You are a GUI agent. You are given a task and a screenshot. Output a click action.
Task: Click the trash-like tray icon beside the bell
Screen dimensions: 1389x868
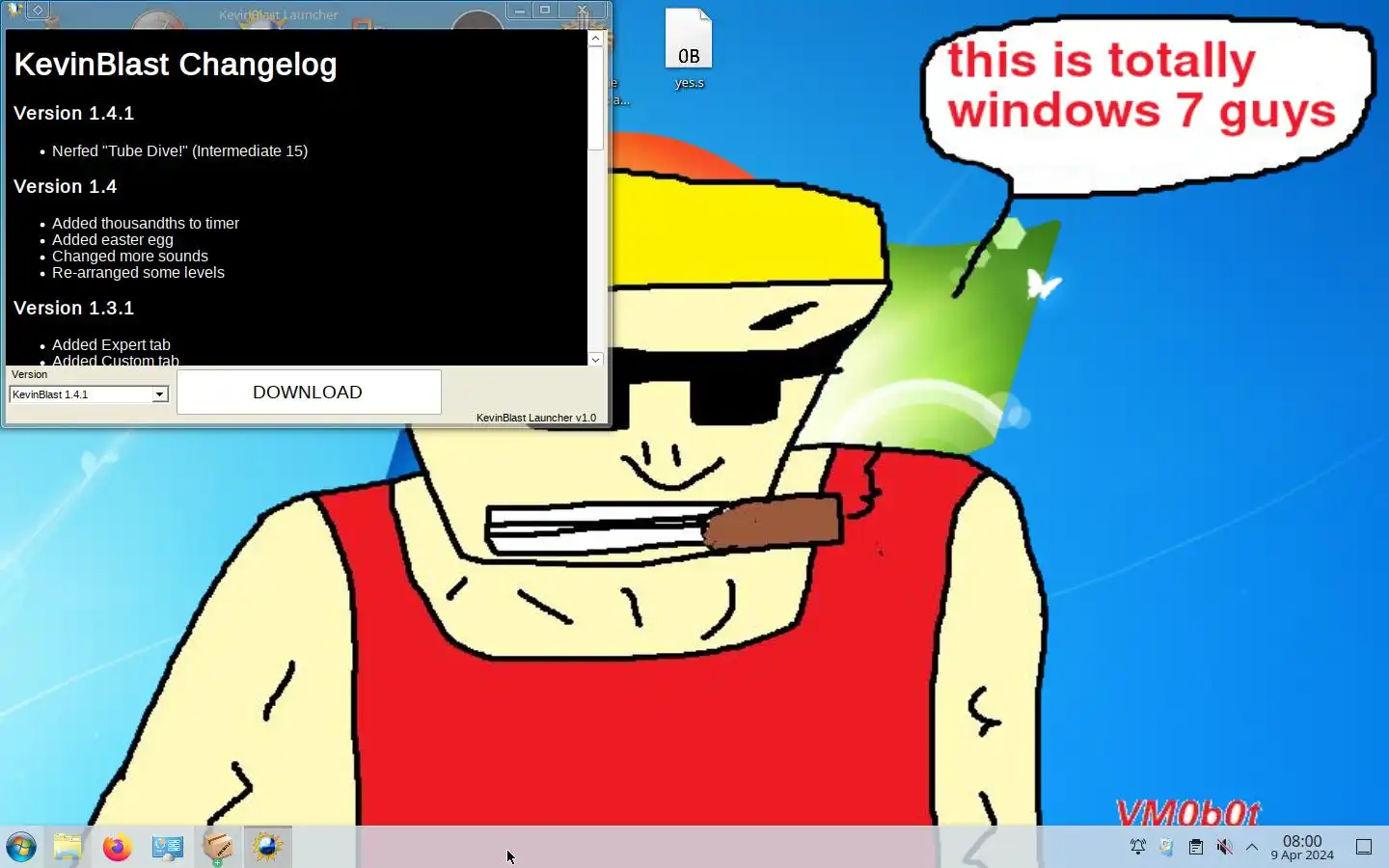point(1166,847)
